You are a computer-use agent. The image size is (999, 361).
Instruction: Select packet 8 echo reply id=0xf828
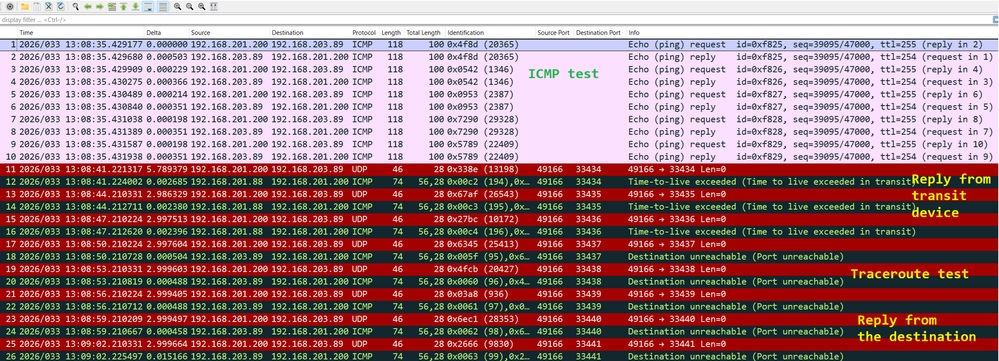click(x=500, y=132)
